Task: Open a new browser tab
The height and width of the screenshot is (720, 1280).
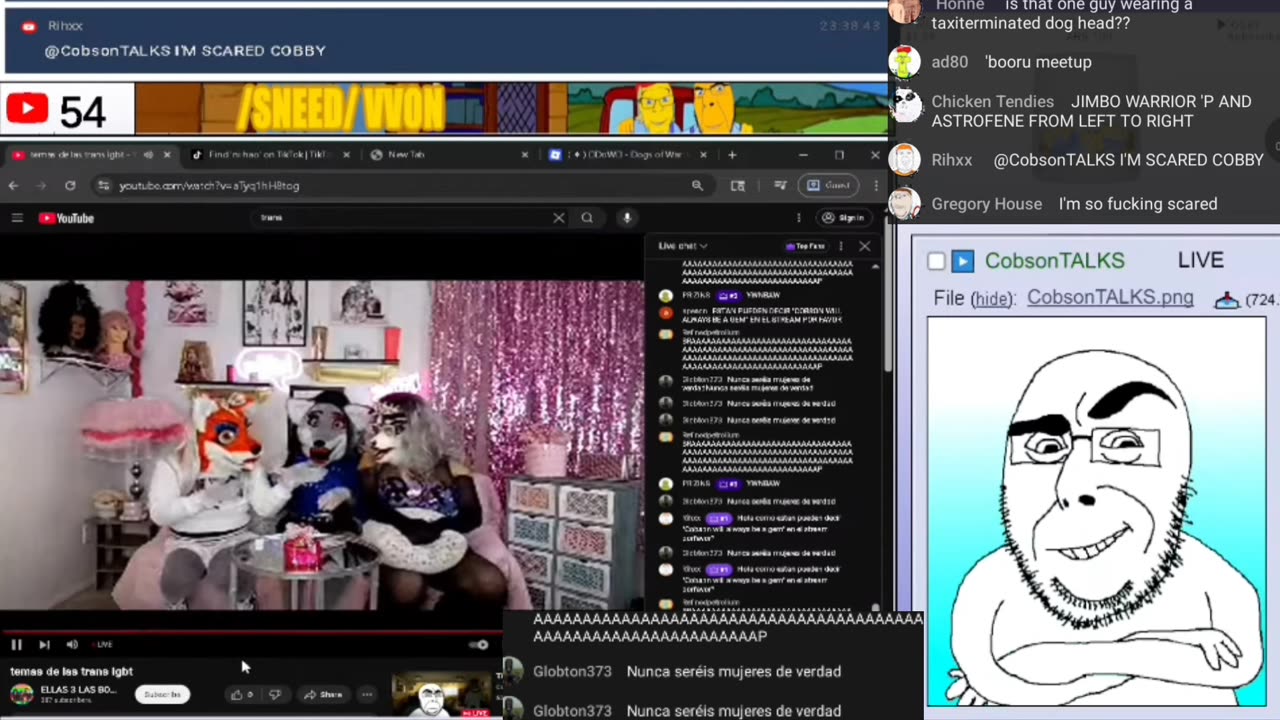Action: click(732, 155)
